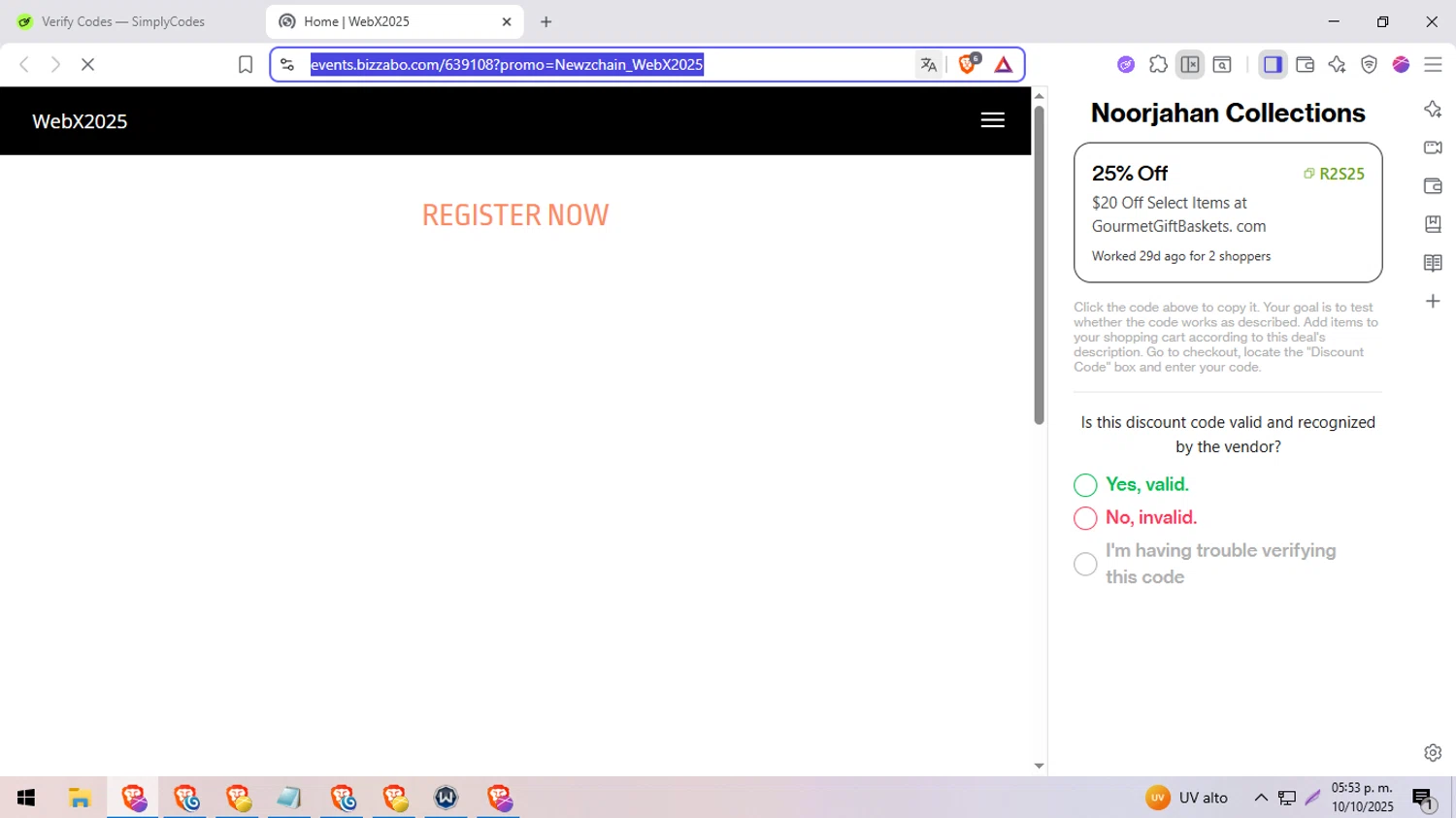Image resolution: width=1456 pixels, height=818 pixels.
Task: Open the purple SimplyCodes extension icon
Action: (1126, 64)
